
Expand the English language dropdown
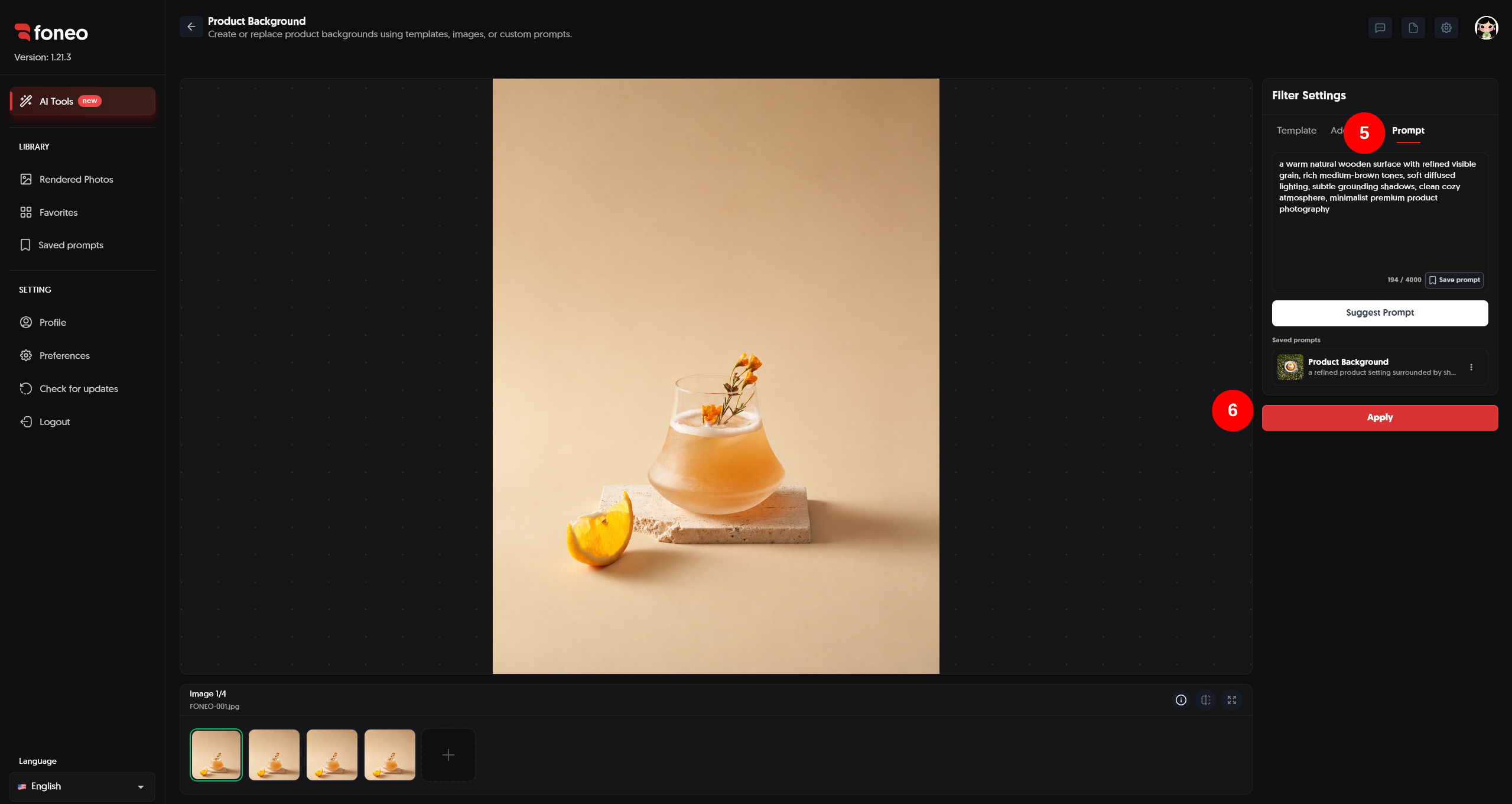click(83, 786)
